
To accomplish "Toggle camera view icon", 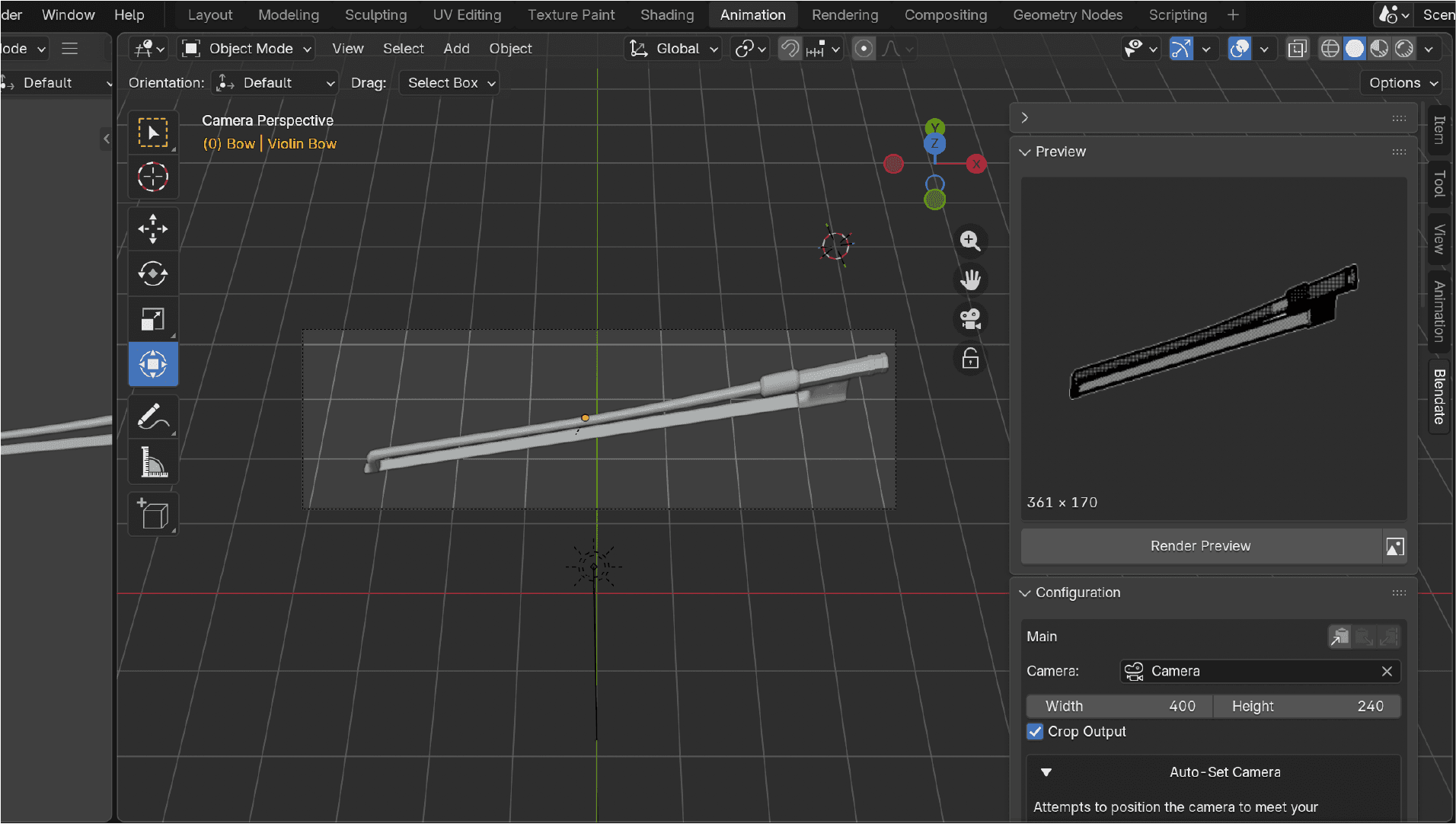I will coord(970,319).
